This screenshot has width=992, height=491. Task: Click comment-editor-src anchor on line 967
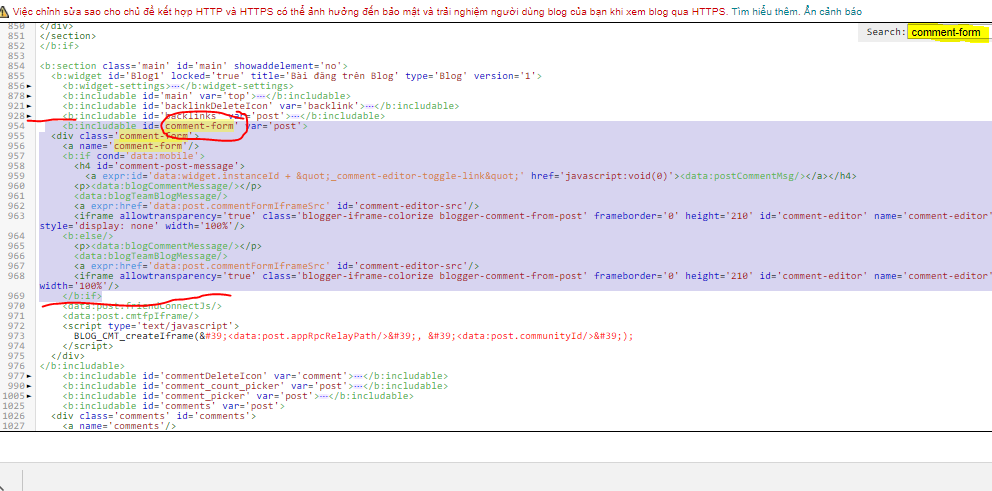click(276, 266)
